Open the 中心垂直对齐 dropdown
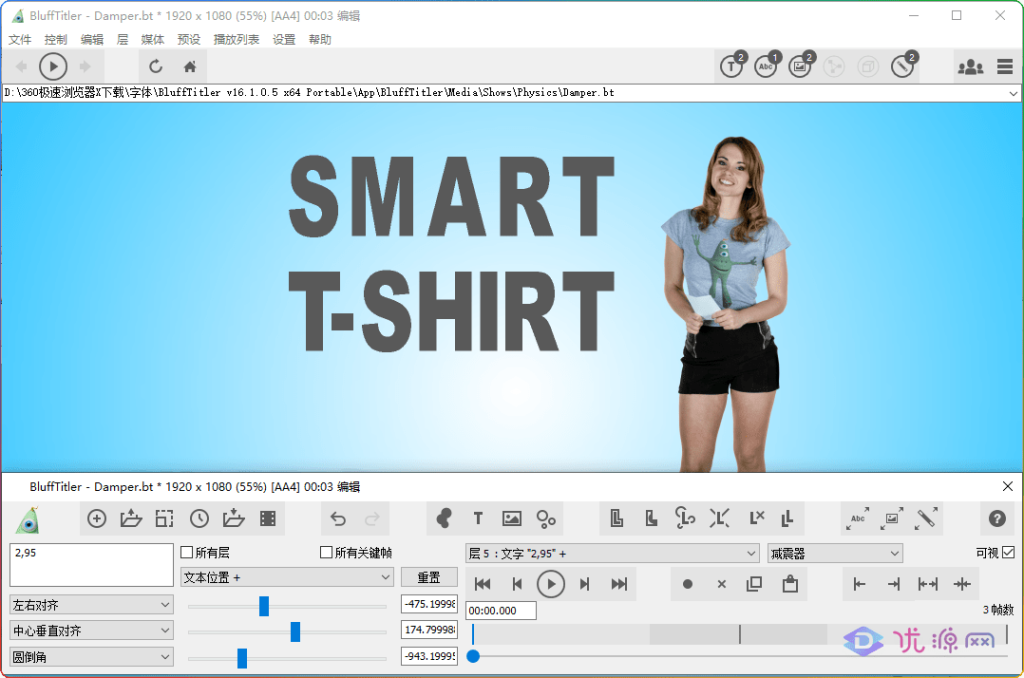Image resolution: width=1024 pixels, height=678 pixels. 91,630
